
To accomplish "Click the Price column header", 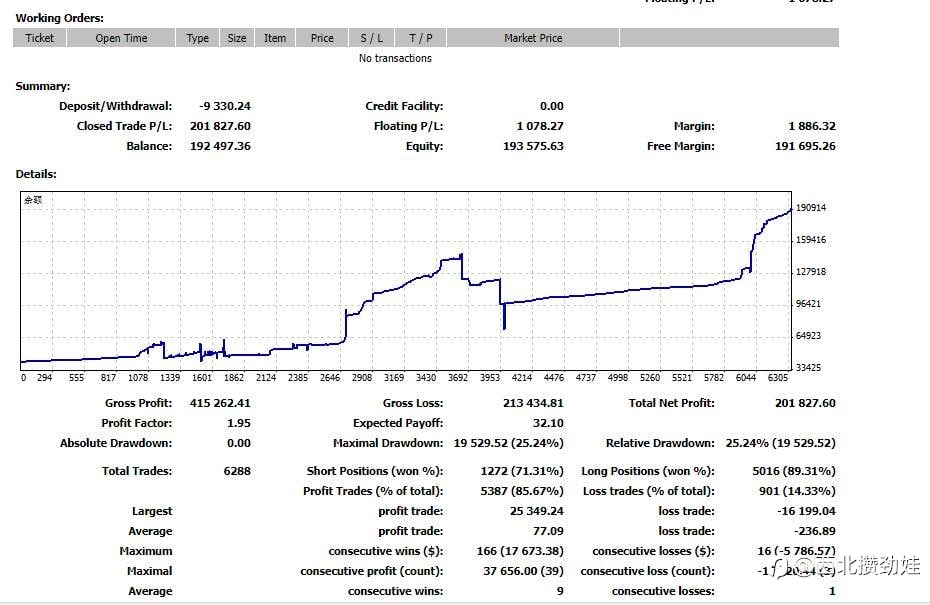I will 322,38.
